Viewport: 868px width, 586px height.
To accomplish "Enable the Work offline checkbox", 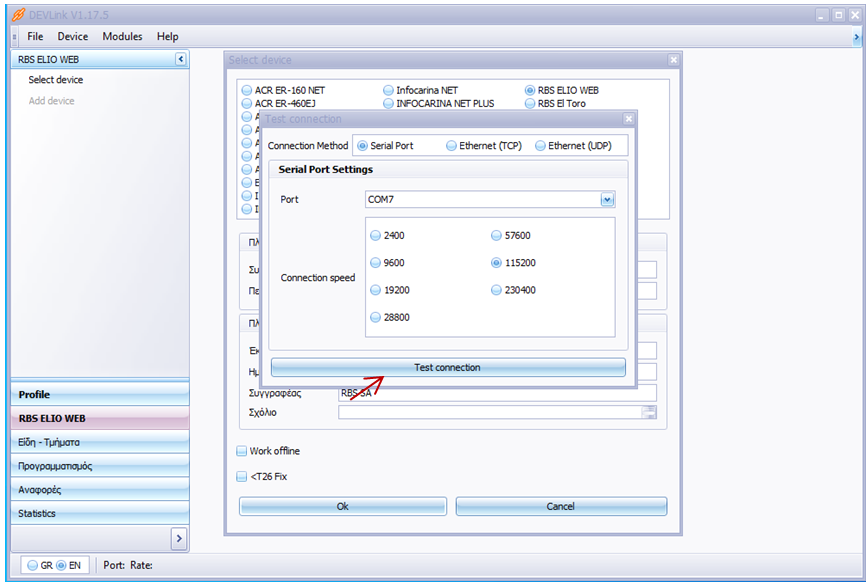I will point(242,451).
